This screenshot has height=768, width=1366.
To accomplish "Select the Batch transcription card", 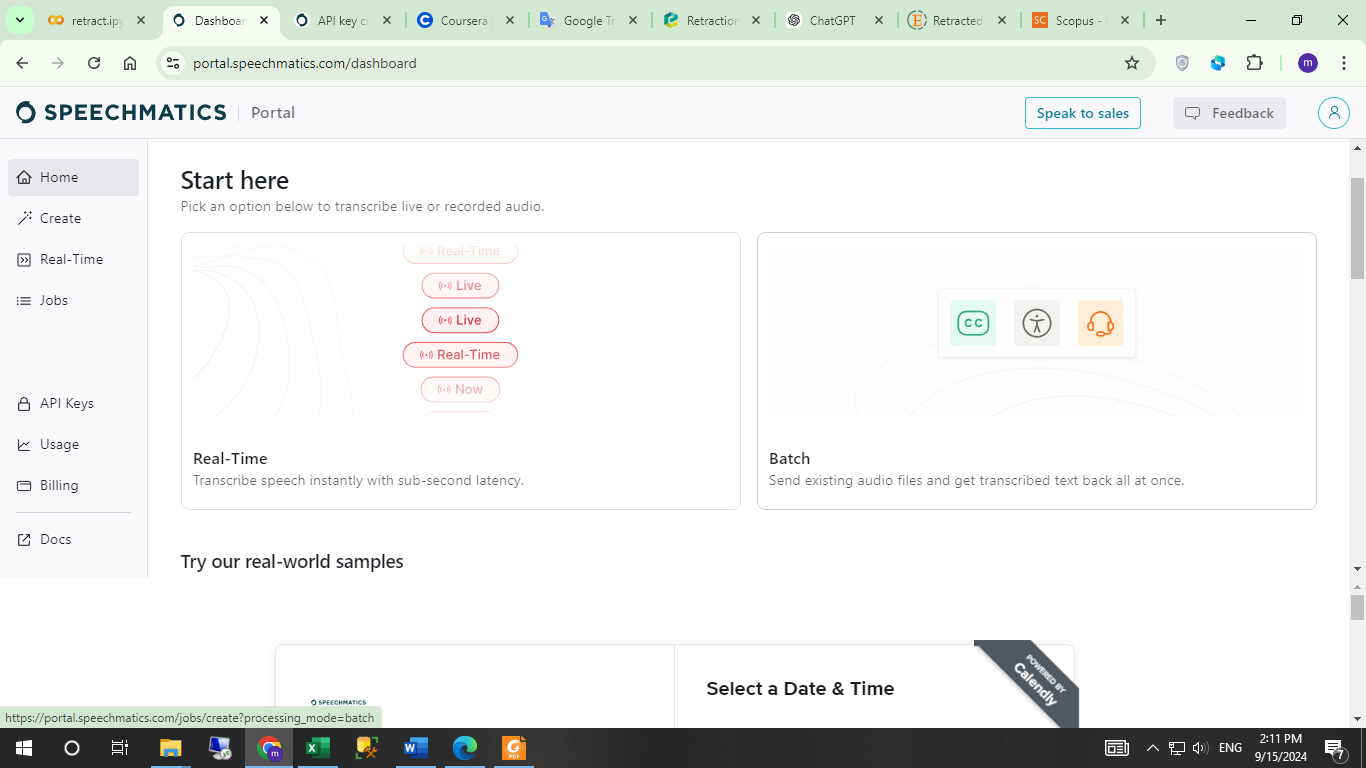I will (x=1037, y=371).
